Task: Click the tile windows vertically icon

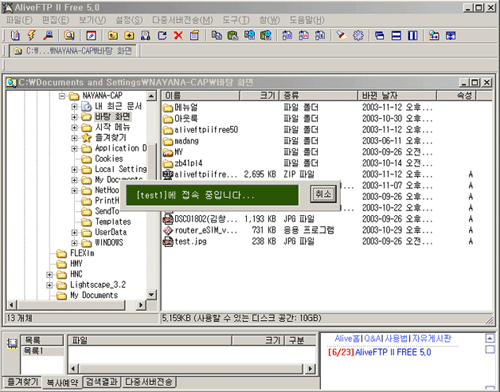Action: point(413,35)
